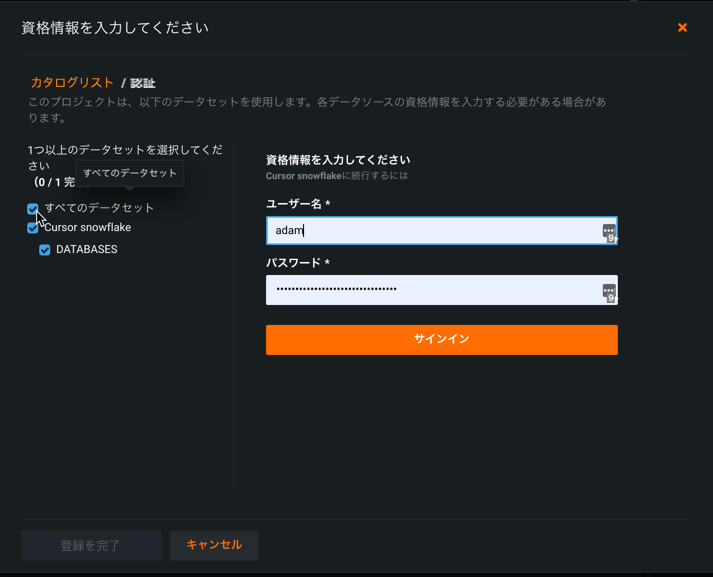The image size is (713, 577).
Task: Uncheck the すべてのデータセット checkbox
Action: tap(33, 208)
